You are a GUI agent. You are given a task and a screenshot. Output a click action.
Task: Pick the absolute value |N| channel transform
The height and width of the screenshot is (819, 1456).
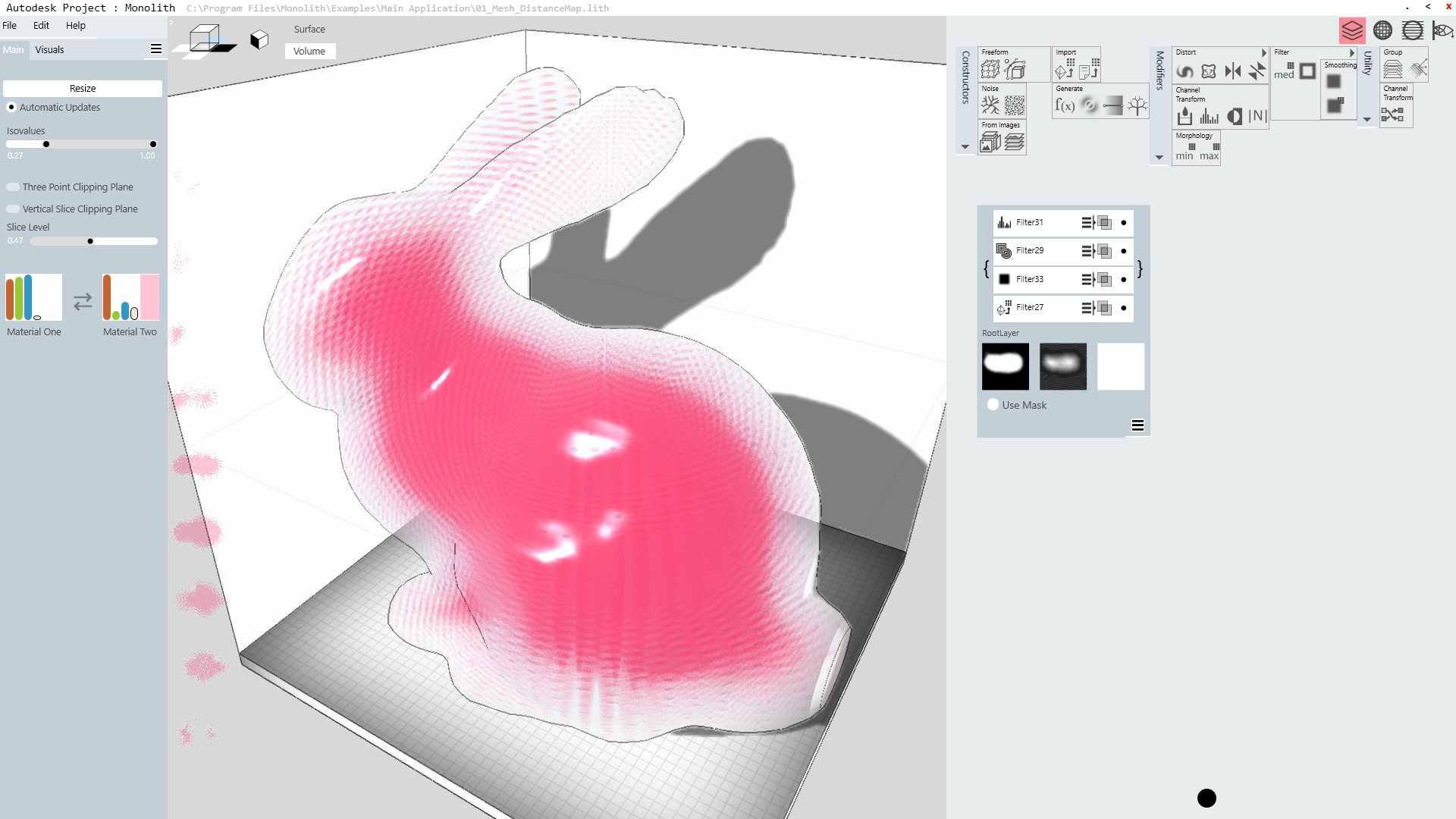point(1257,116)
